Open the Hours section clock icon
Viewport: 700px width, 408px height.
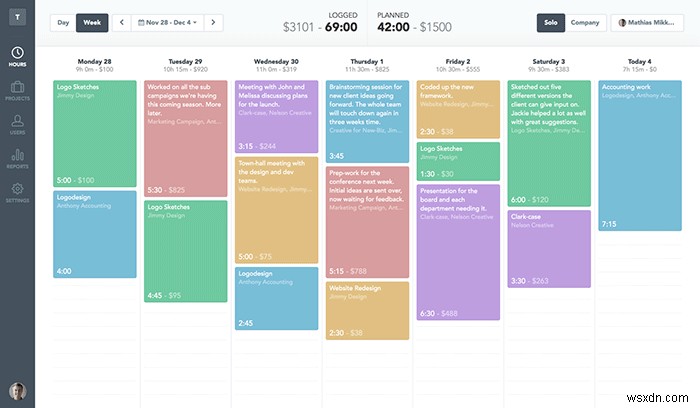click(17, 56)
